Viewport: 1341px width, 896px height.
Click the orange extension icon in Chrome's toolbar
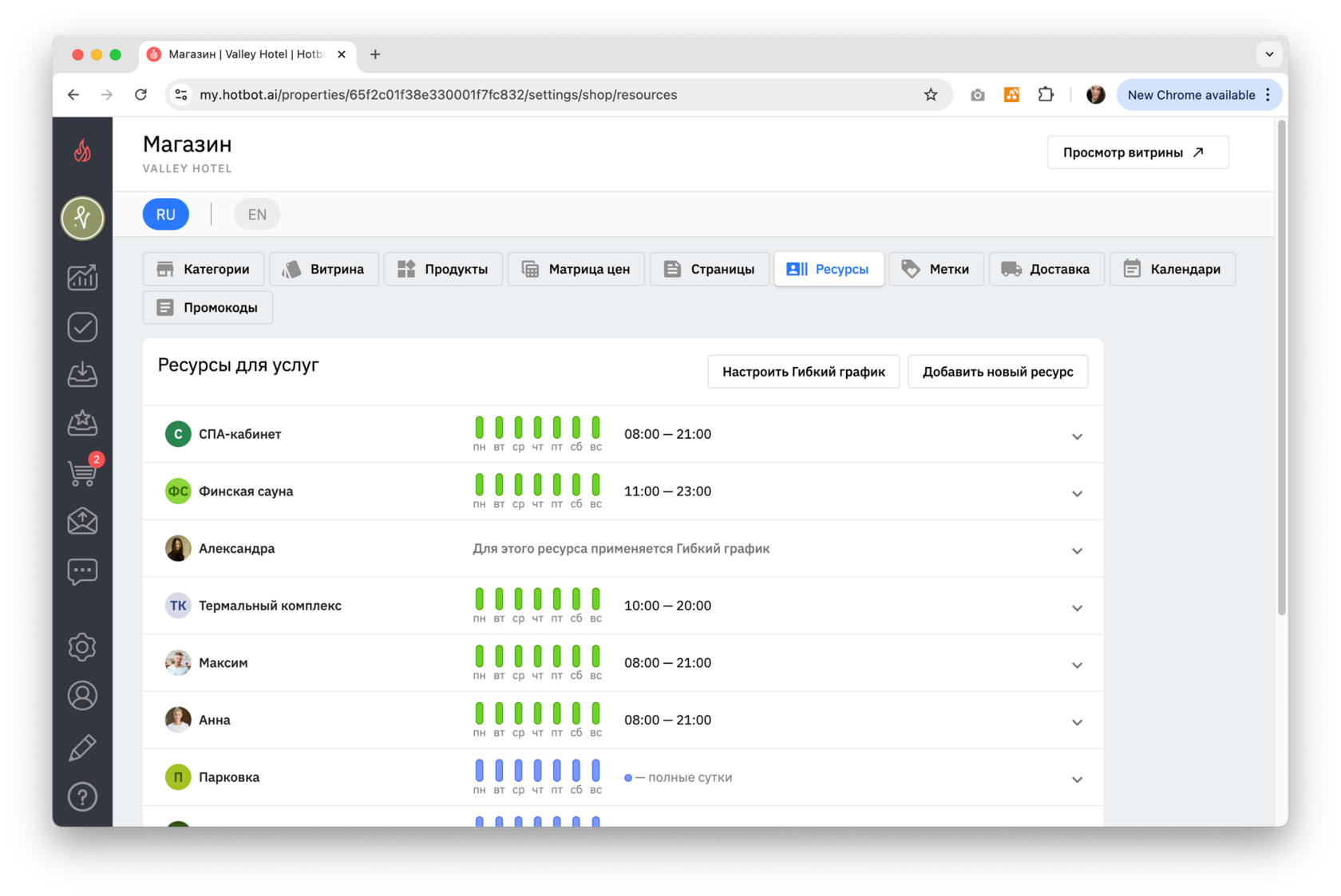pos(1011,95)
